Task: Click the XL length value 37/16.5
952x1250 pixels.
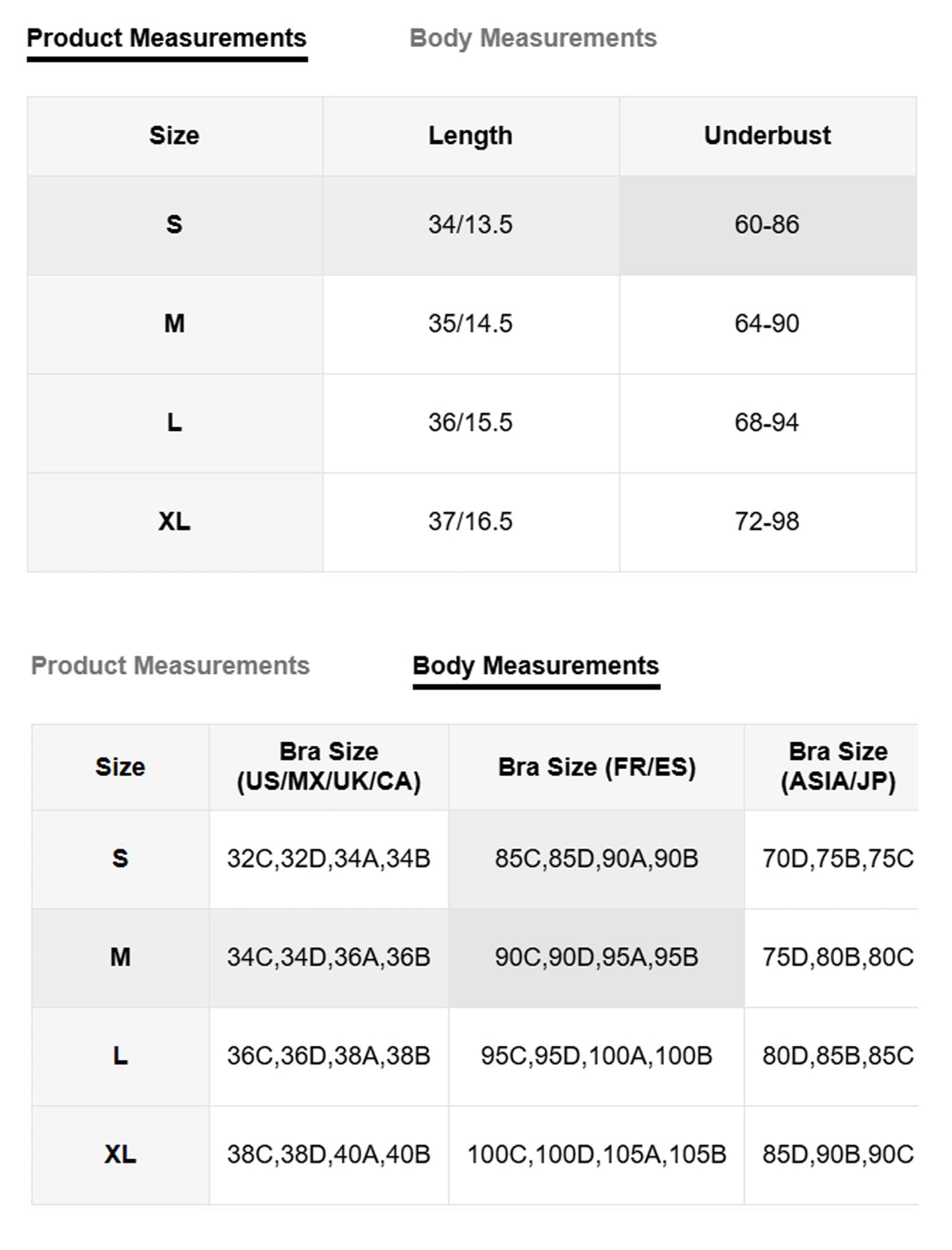Action: coord(470,522)
